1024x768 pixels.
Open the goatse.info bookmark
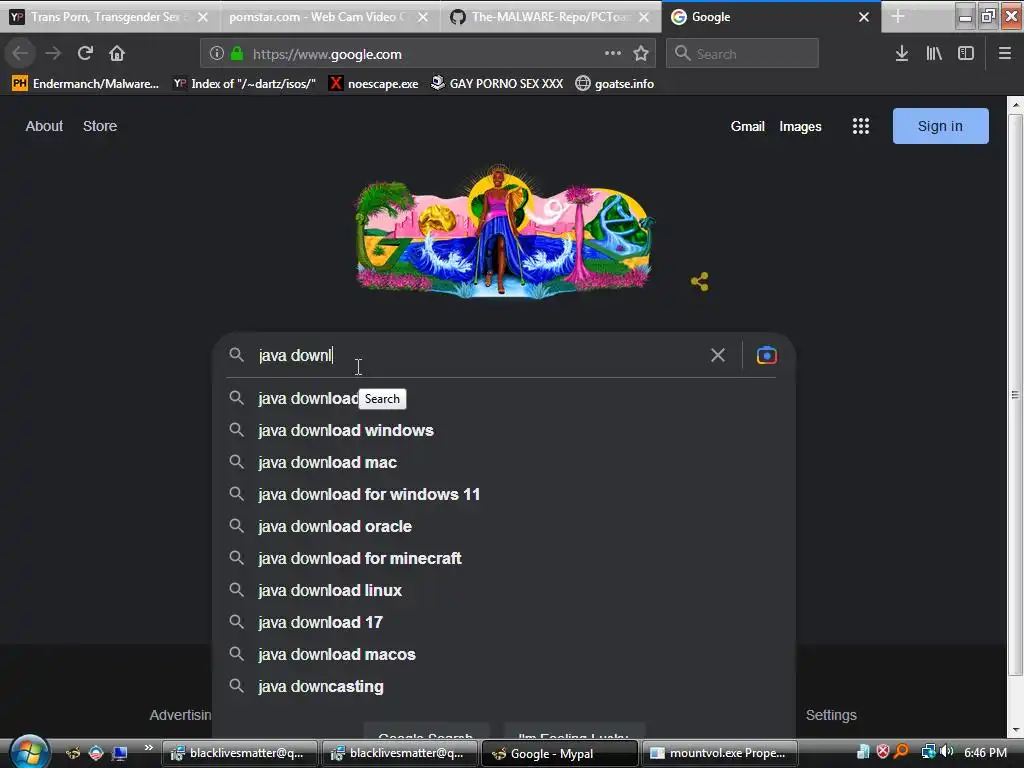click(x=615, y=84)
